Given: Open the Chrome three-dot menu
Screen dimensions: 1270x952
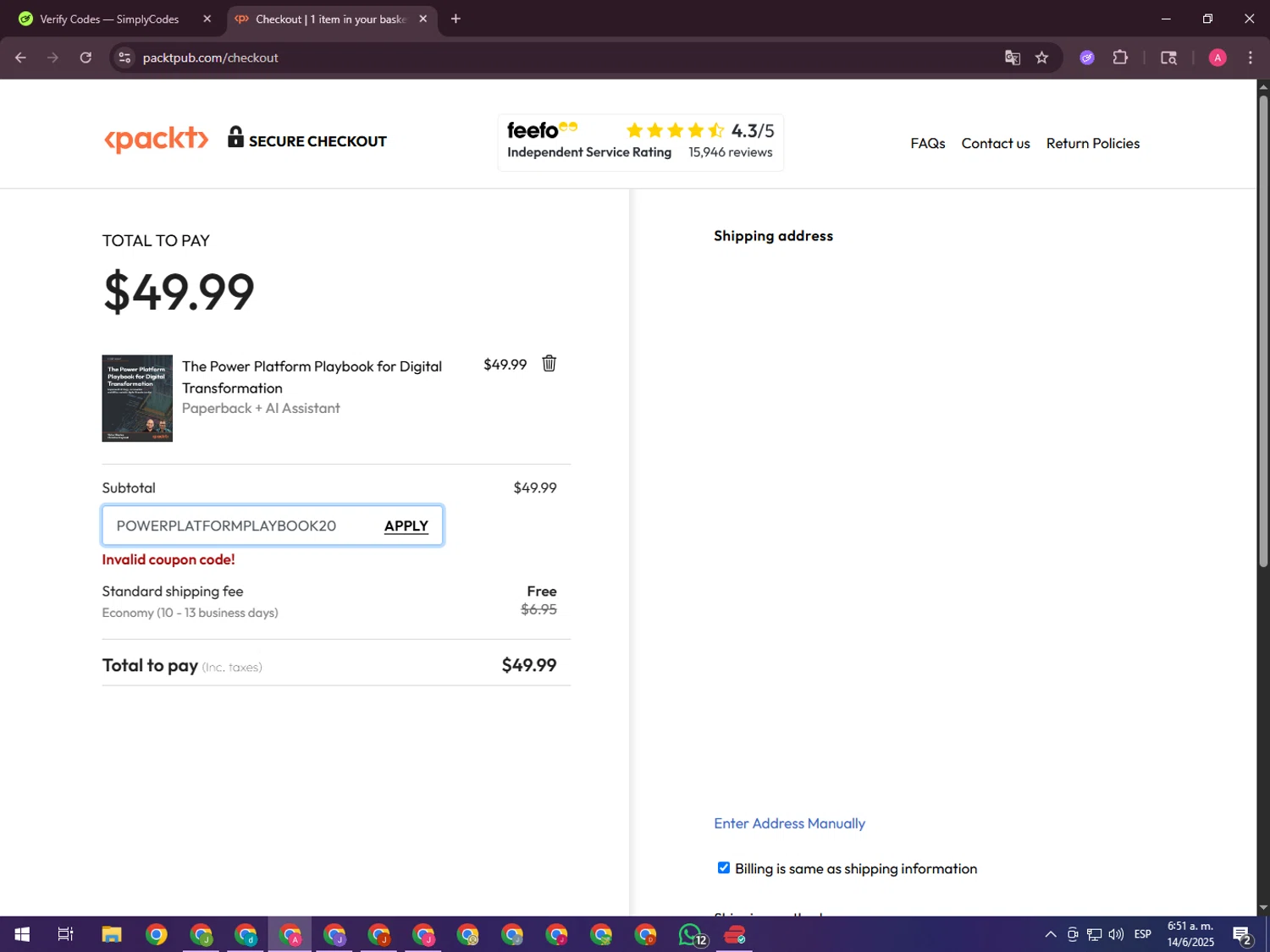Looking at the screenshot, I should coord(1250,58).
